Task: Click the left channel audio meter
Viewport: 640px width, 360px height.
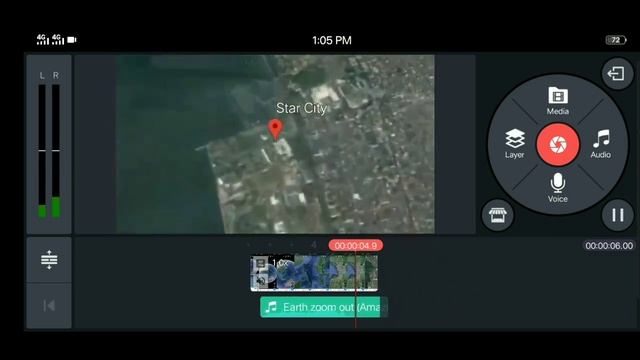Action: pyautogui.click(x=42, y=151)
